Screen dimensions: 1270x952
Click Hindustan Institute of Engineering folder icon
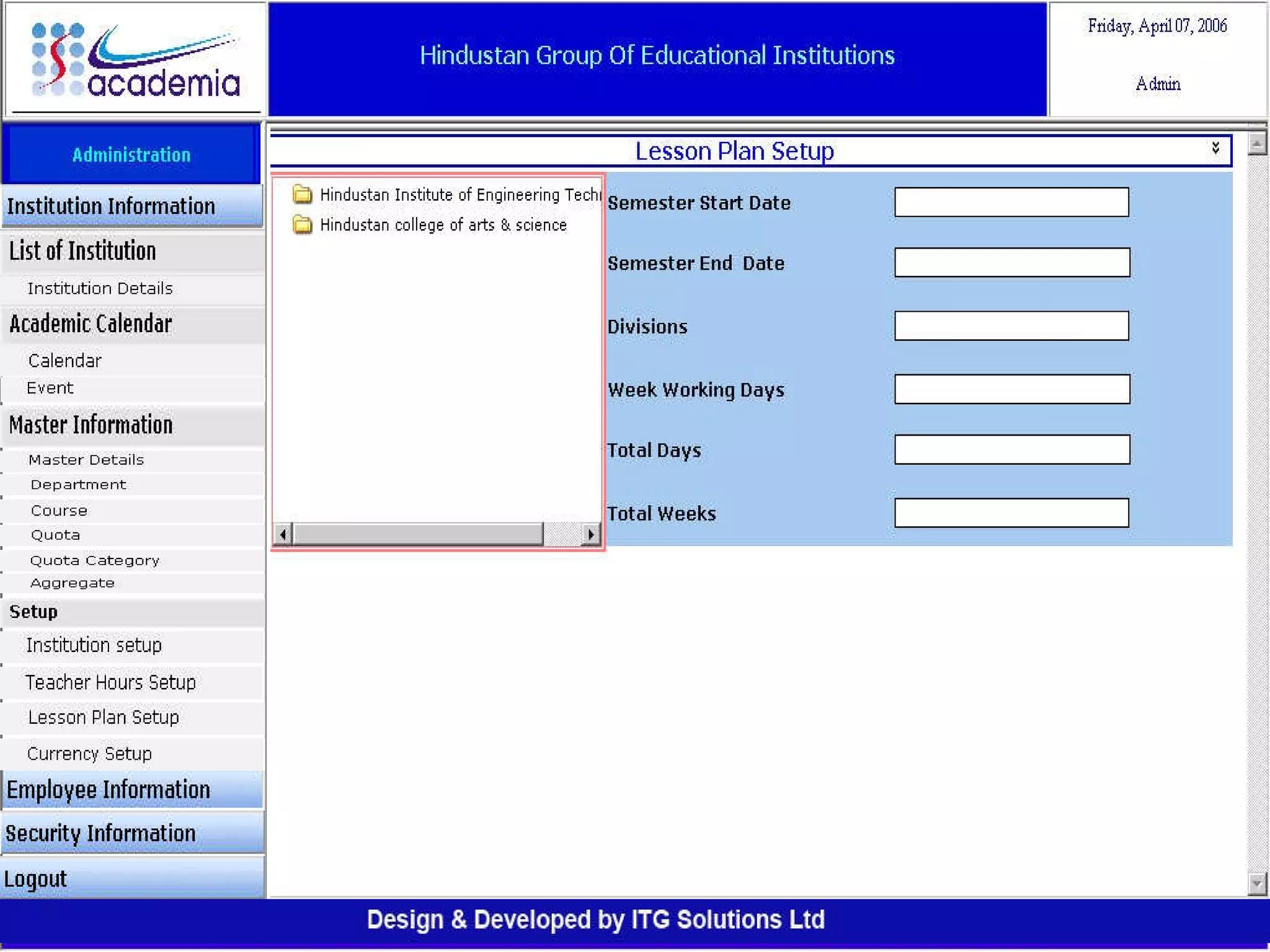point(302,195)
